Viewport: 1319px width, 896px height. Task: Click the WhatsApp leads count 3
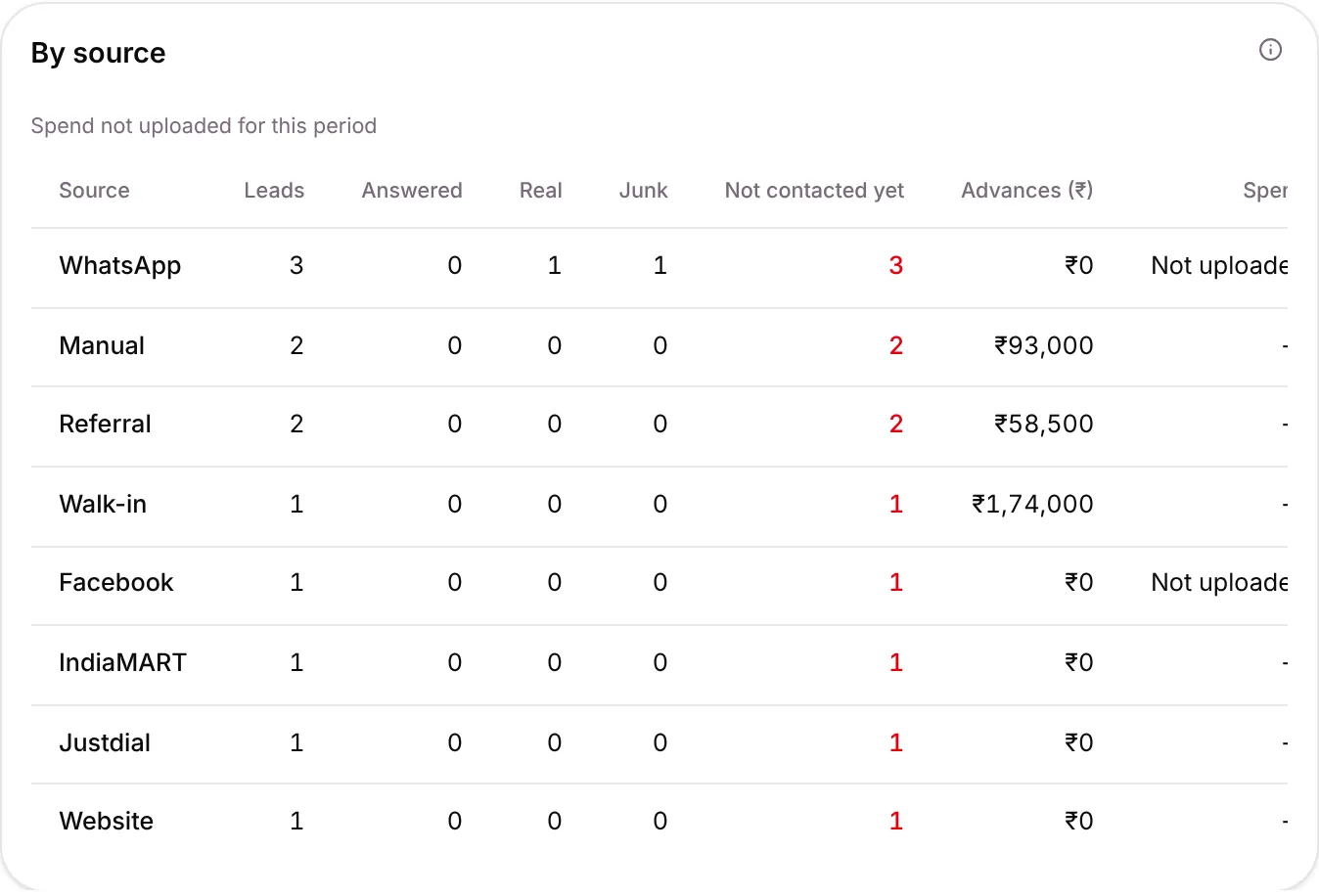tap(296, 266)
